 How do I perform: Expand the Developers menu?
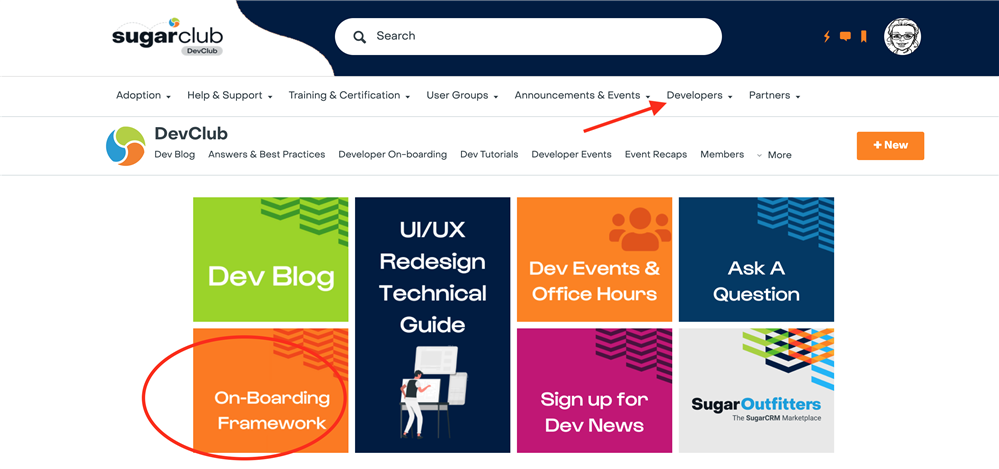point(700,96)
